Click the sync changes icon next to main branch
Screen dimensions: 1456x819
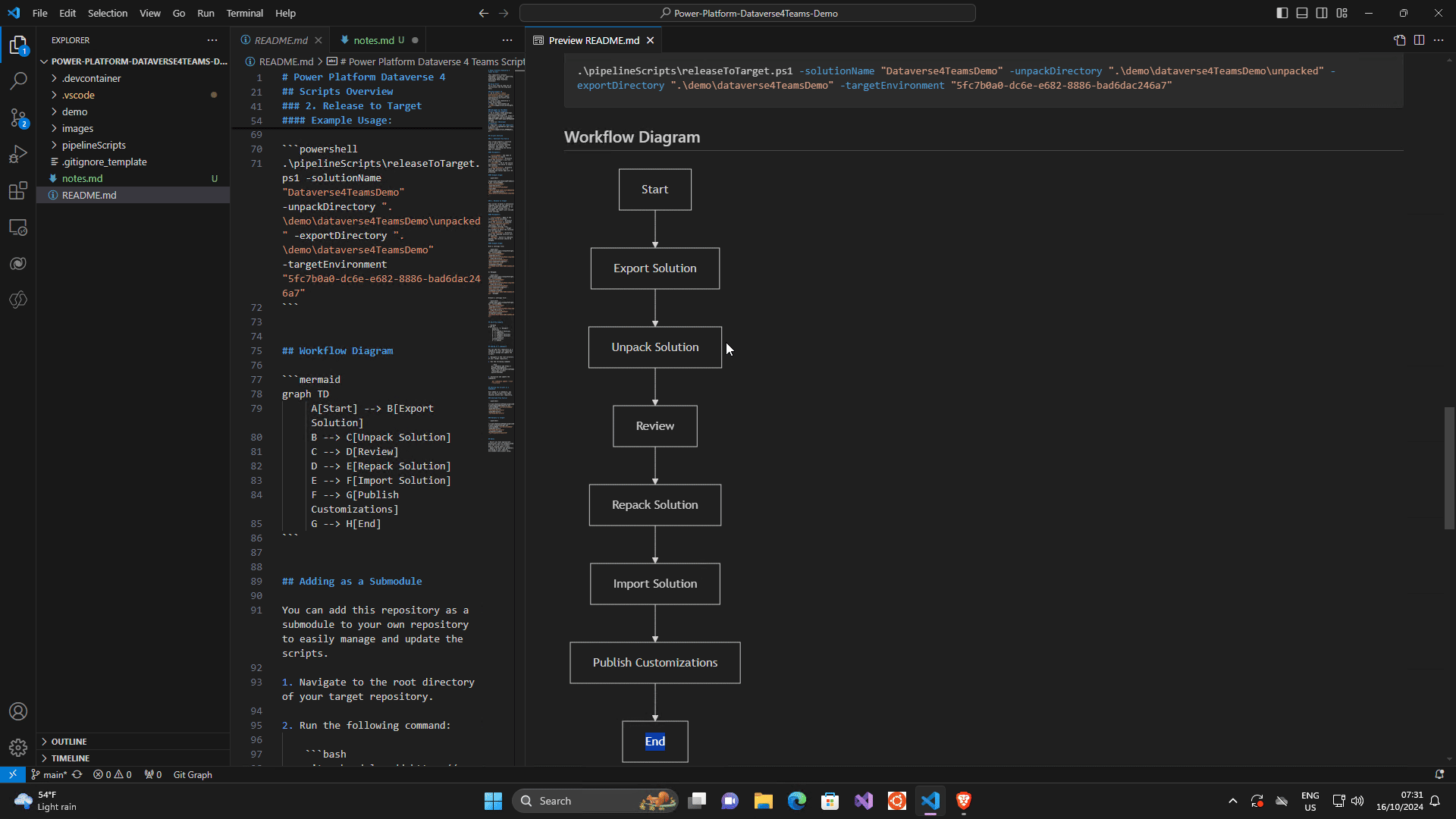pos(77,774)
